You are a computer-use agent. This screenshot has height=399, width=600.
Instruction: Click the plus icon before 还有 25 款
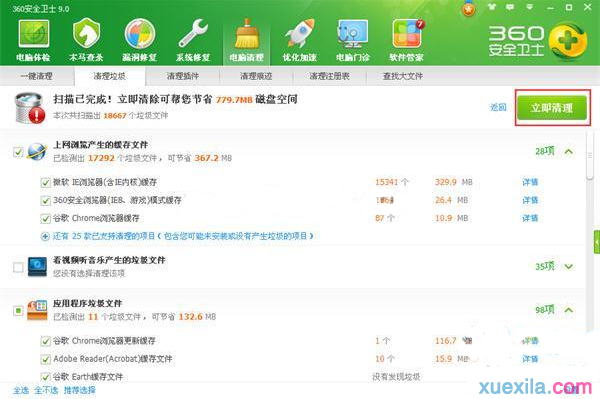tap(45, 236)
